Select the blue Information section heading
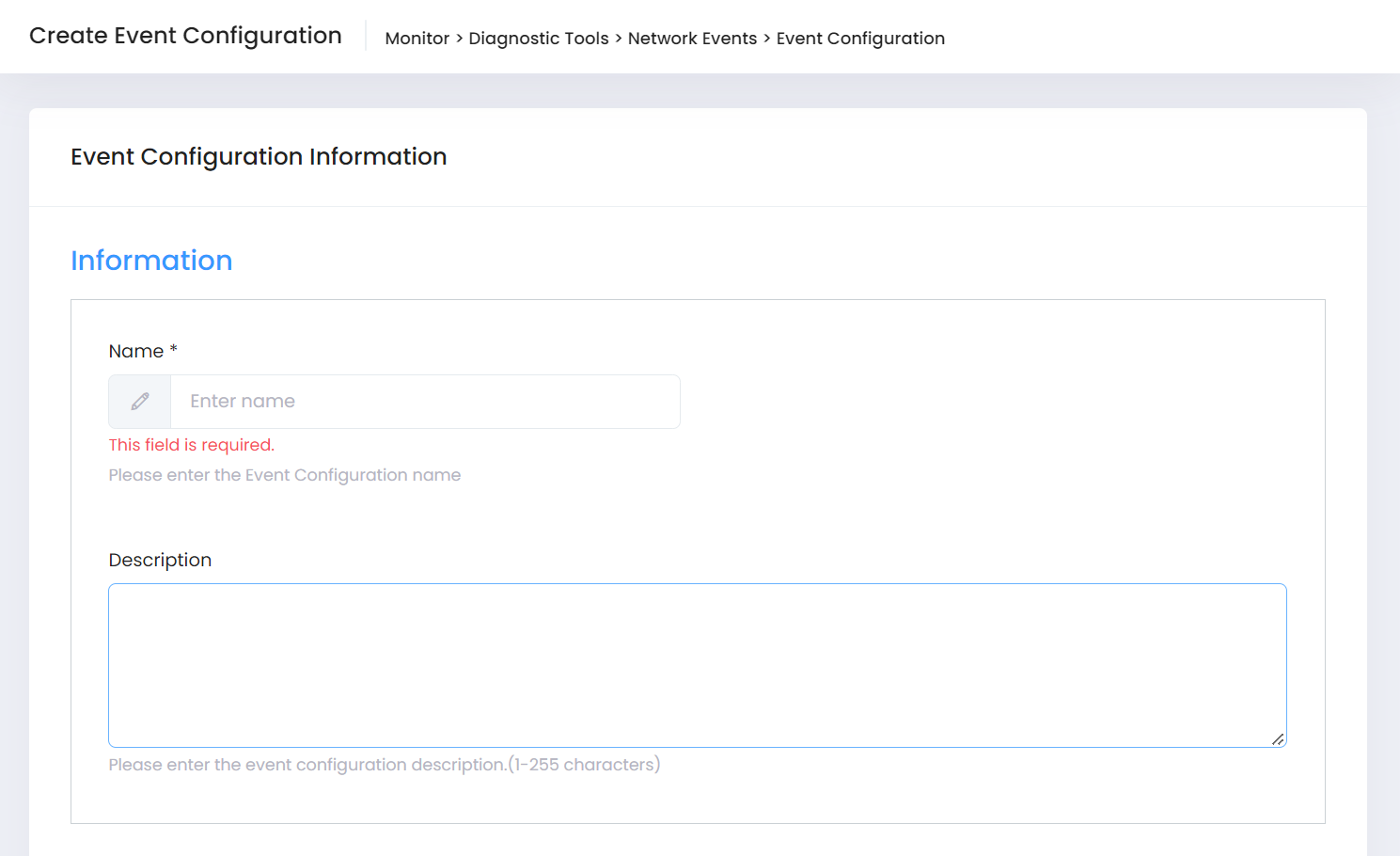1400x856 pixels. tap(151, 261)
